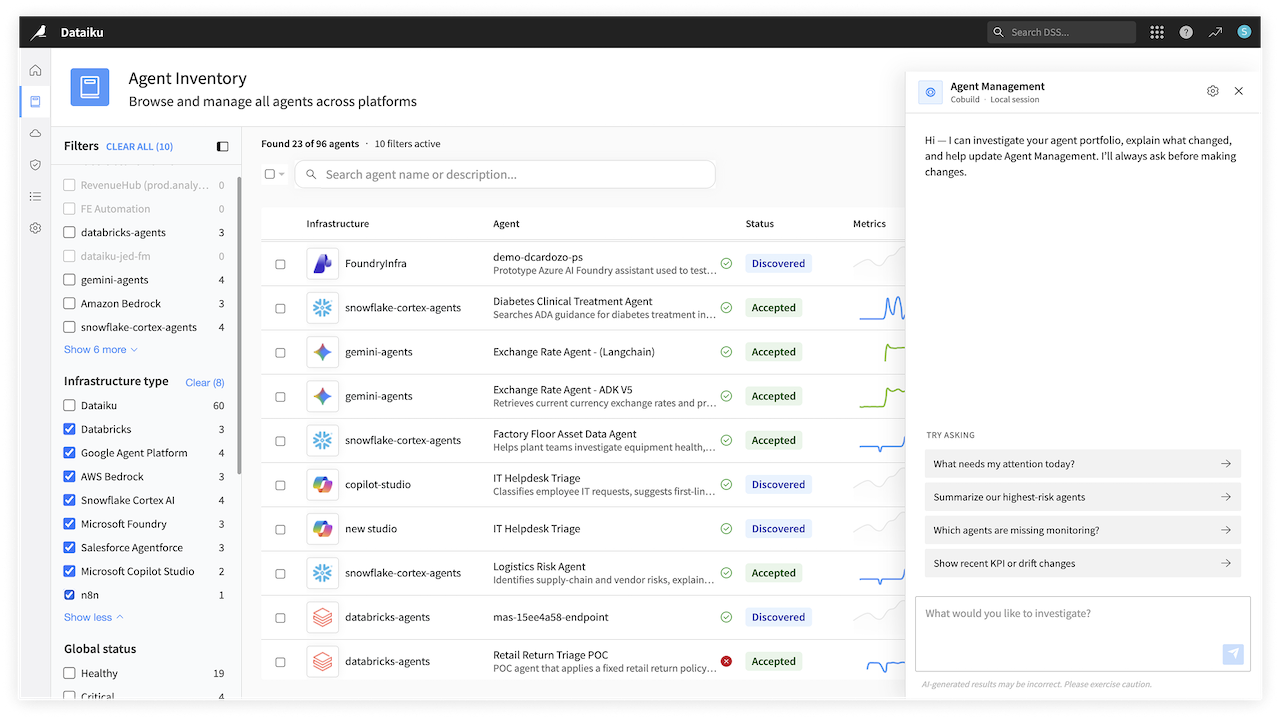Viewport: 1280px width, 720px height.
Task: Clear all 10 active filters
Action: click(139, 147)
